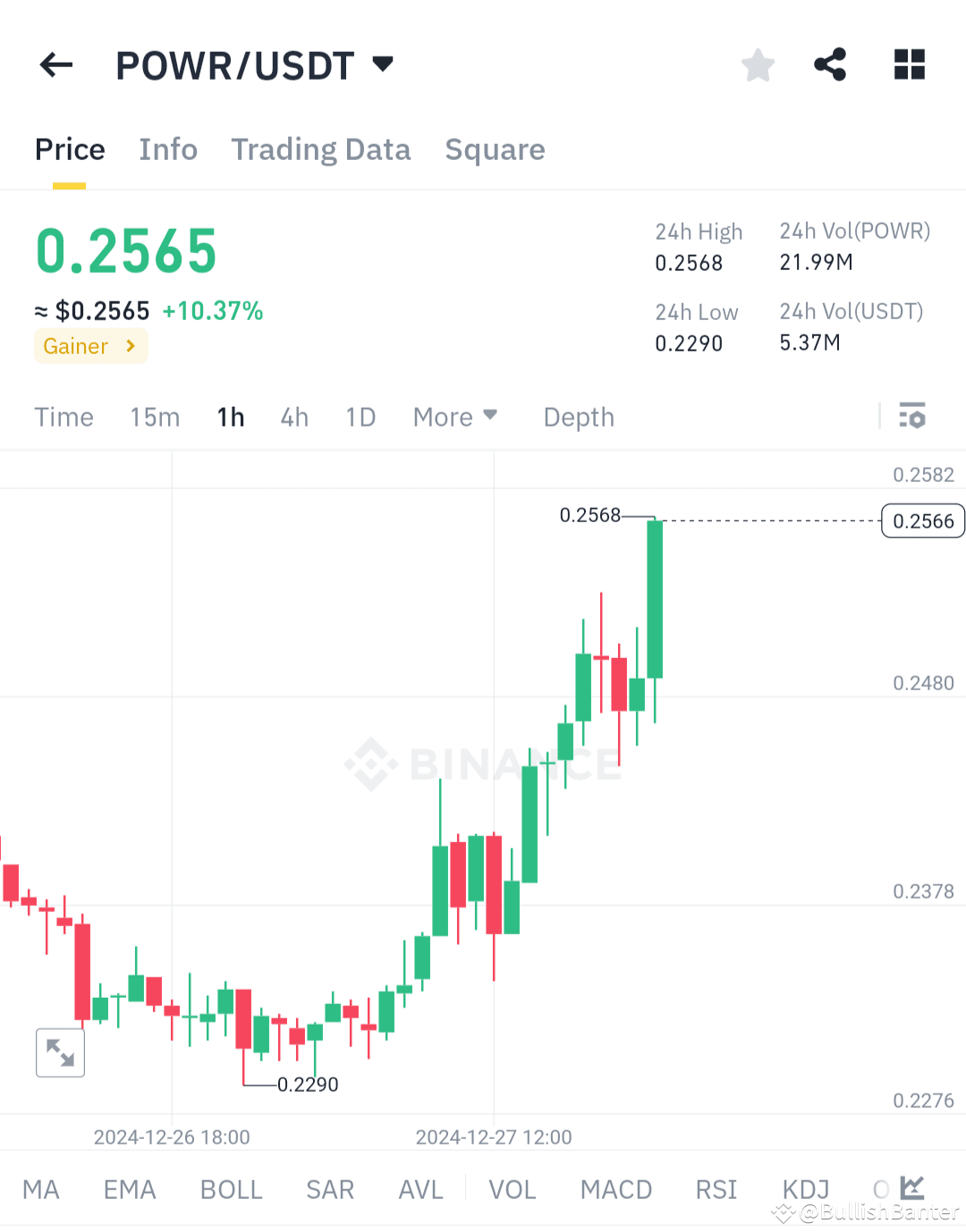Tap the 0.2566 price label on chart

click(x=922, y=520)
